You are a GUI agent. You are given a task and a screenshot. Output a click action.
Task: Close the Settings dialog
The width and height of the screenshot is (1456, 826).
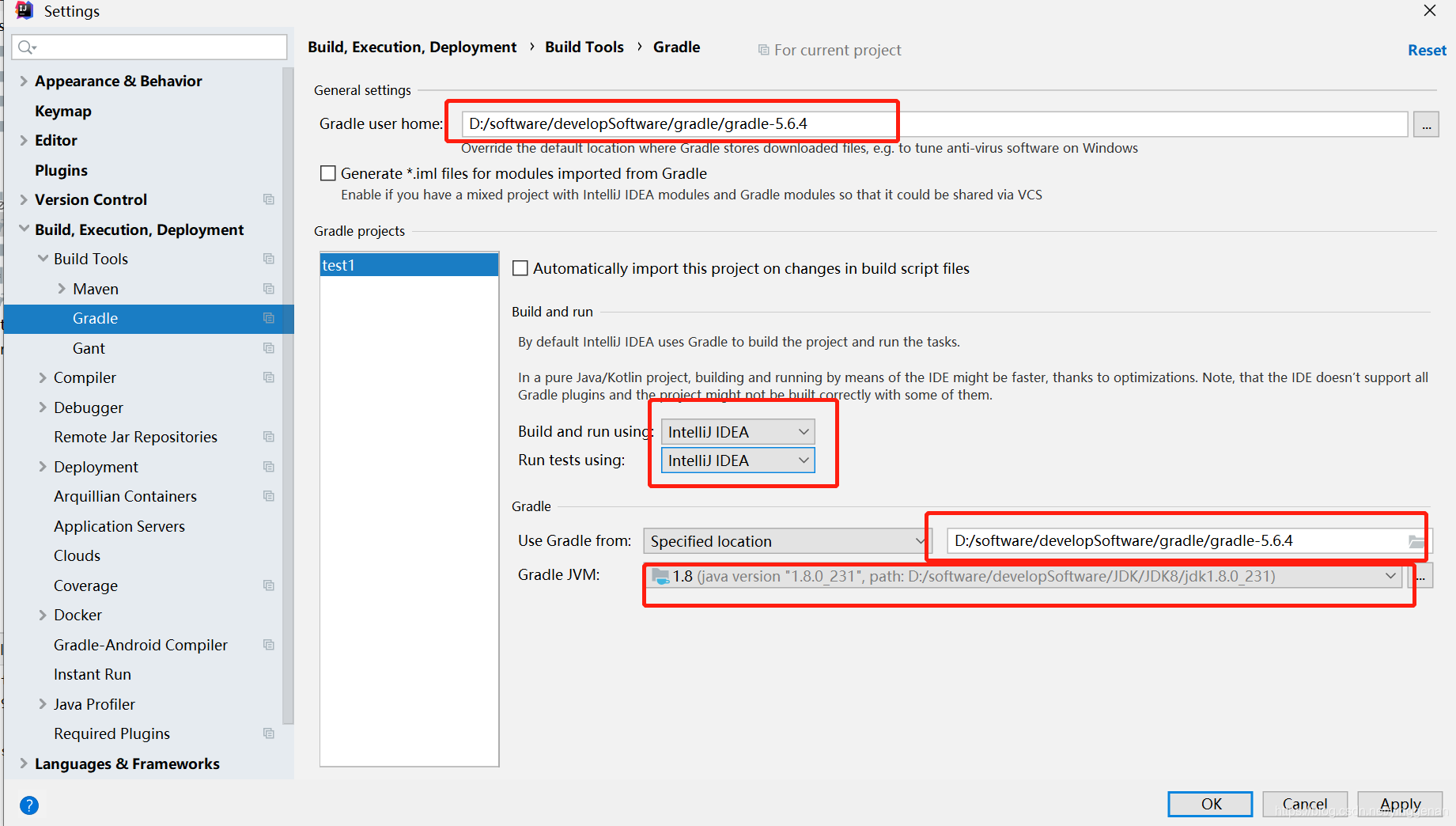[x=1430, y=10]
